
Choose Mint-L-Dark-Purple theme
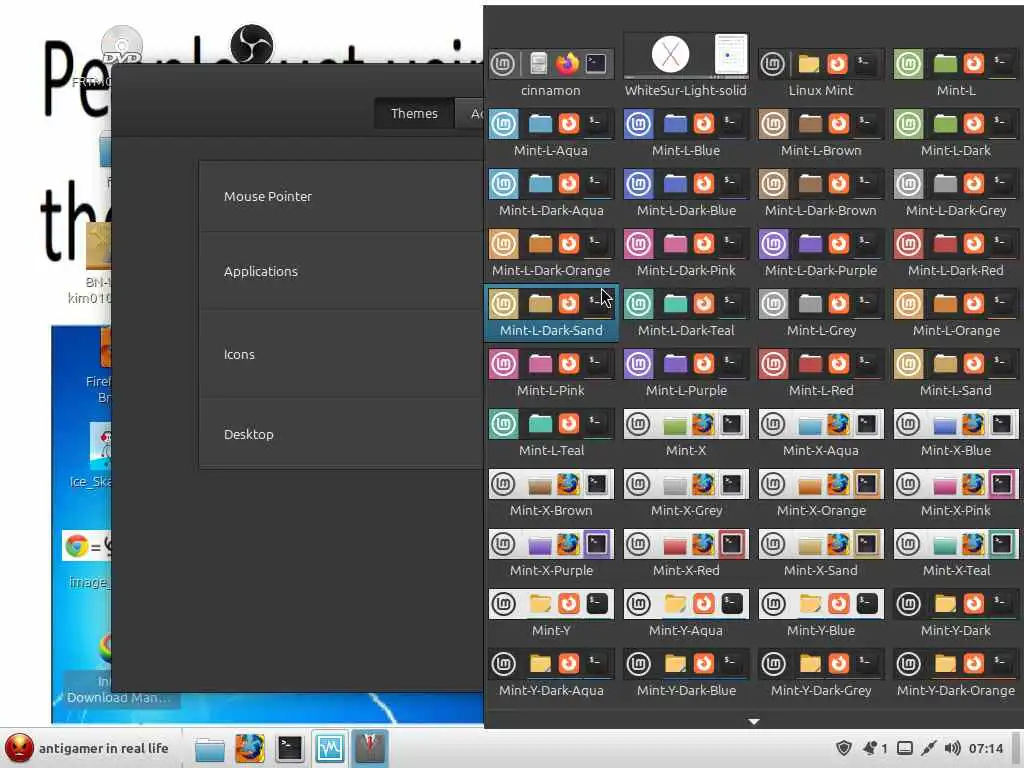pos(821,244)
